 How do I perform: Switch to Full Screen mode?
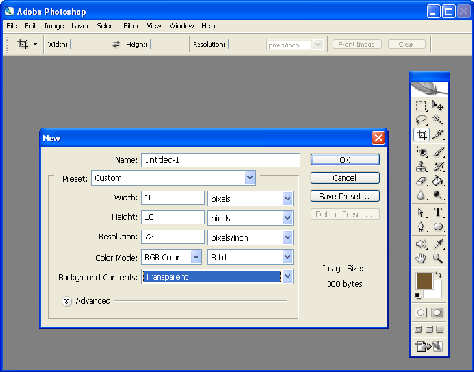pyautogui.click(x=440, y=330)
